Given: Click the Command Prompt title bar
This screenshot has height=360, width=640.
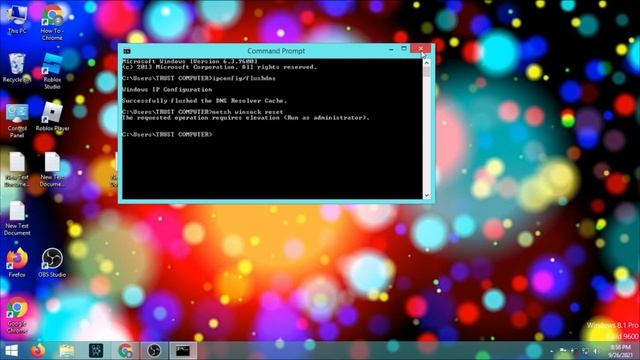Looking at the screenshot, I should pyautogui.click(x=276, y=51).
